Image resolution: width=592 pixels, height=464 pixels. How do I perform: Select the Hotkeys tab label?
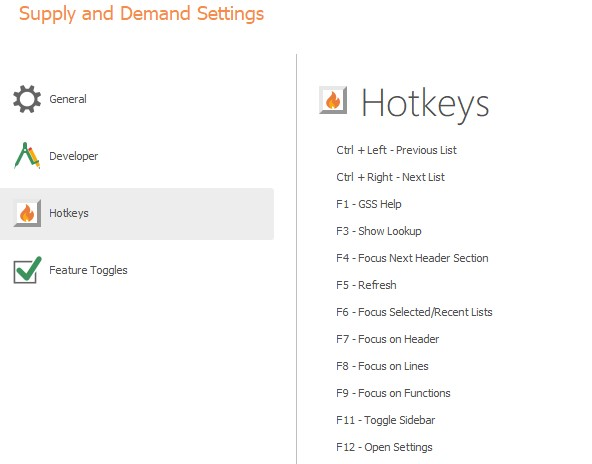pos(69,213)
